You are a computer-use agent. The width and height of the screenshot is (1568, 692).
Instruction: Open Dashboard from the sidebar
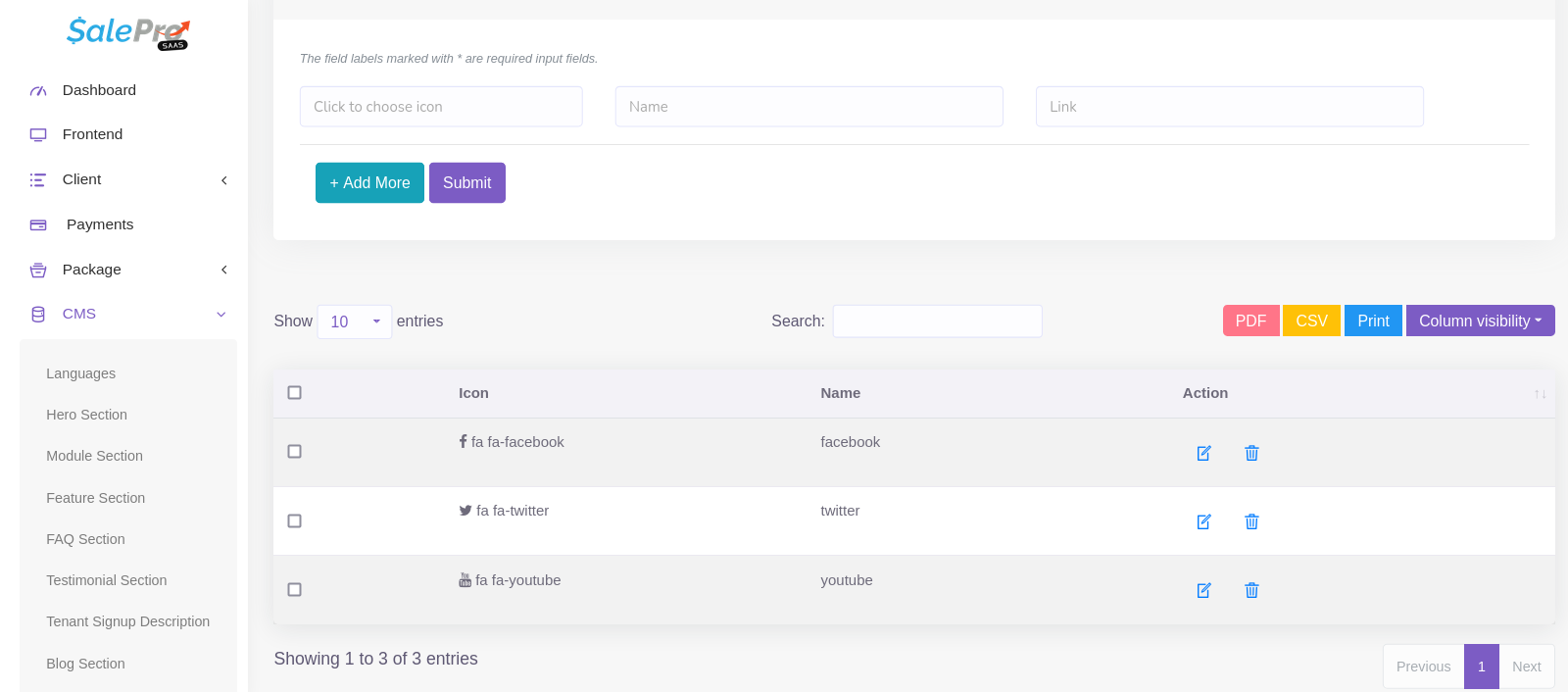(x=99, y=90)
